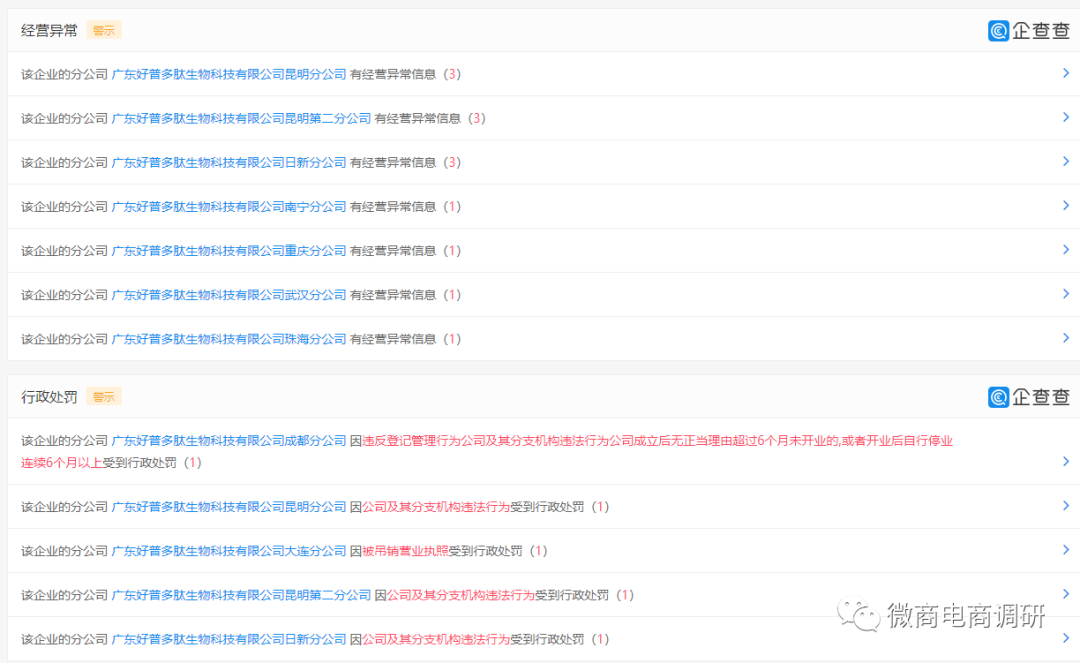Image resolution: width=1080 pixels, height=663 pixels.
Task: Expand the 日新分公司 经营异常 row chevron
Action: coord(1066,161)
